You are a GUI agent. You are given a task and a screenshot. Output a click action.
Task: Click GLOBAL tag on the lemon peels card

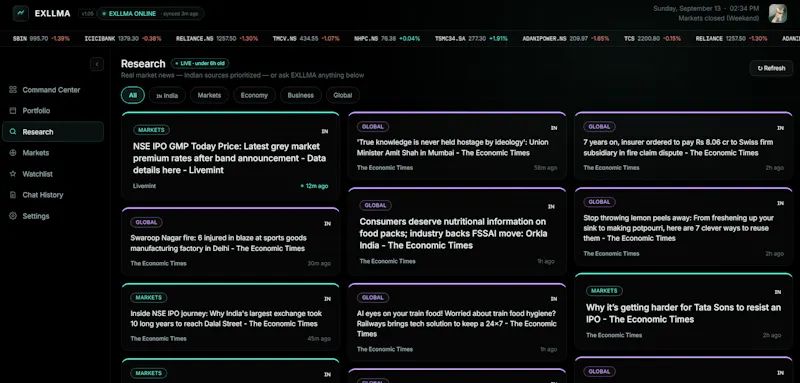(x=599, y=202)
